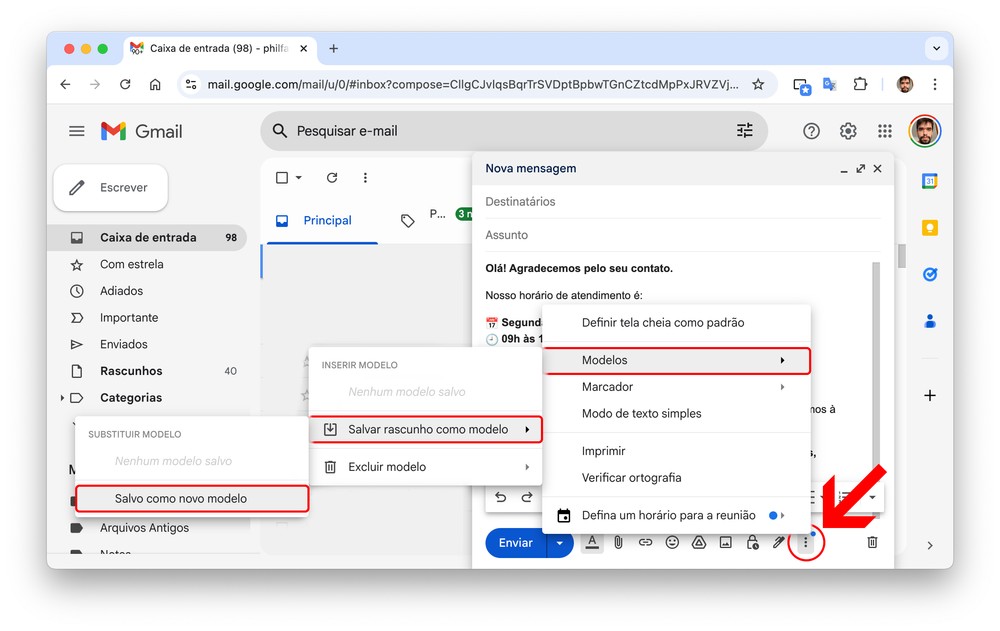Insert a link using the chain icon
This screenshot has width=1000, height=631.
(645, 542)
